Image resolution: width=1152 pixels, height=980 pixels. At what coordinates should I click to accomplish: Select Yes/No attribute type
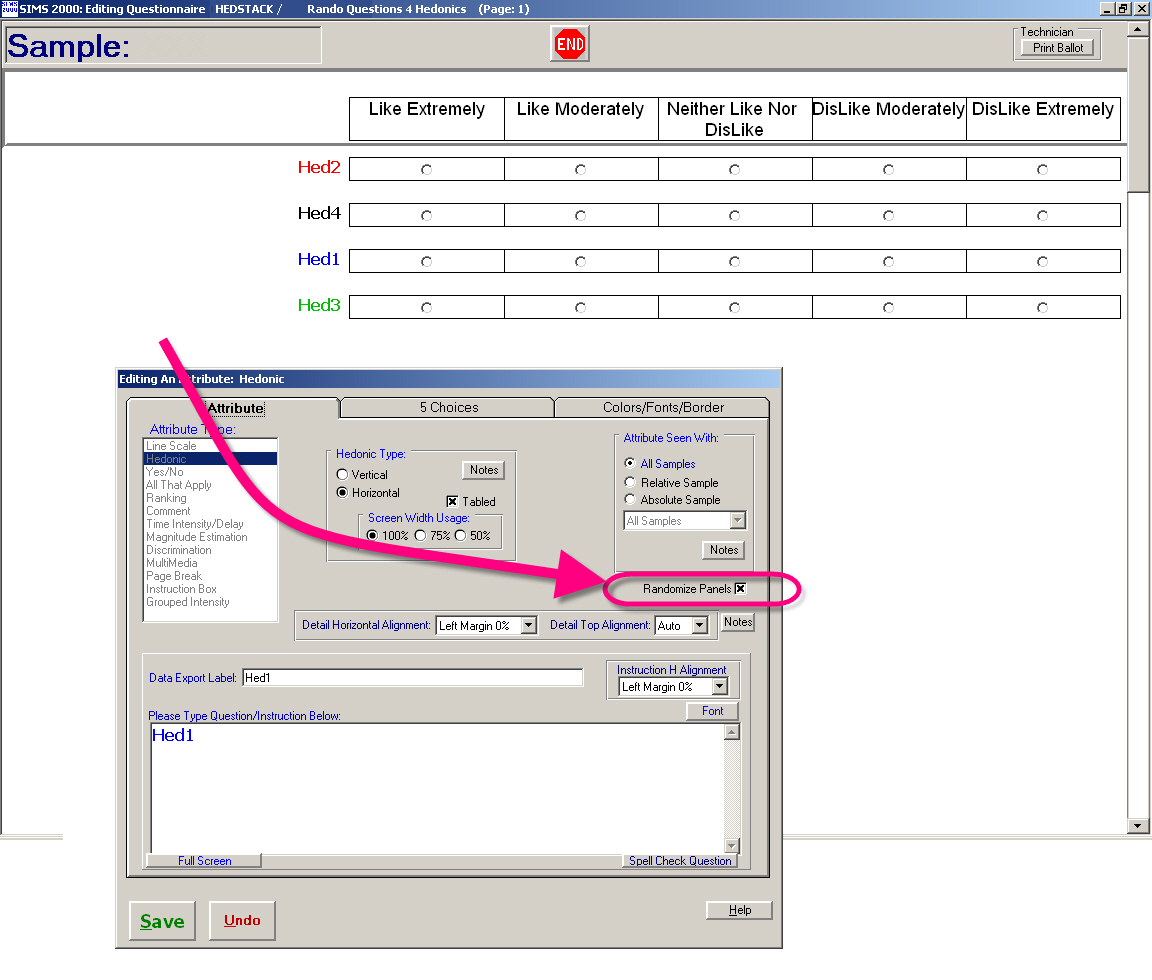(210, 472)
